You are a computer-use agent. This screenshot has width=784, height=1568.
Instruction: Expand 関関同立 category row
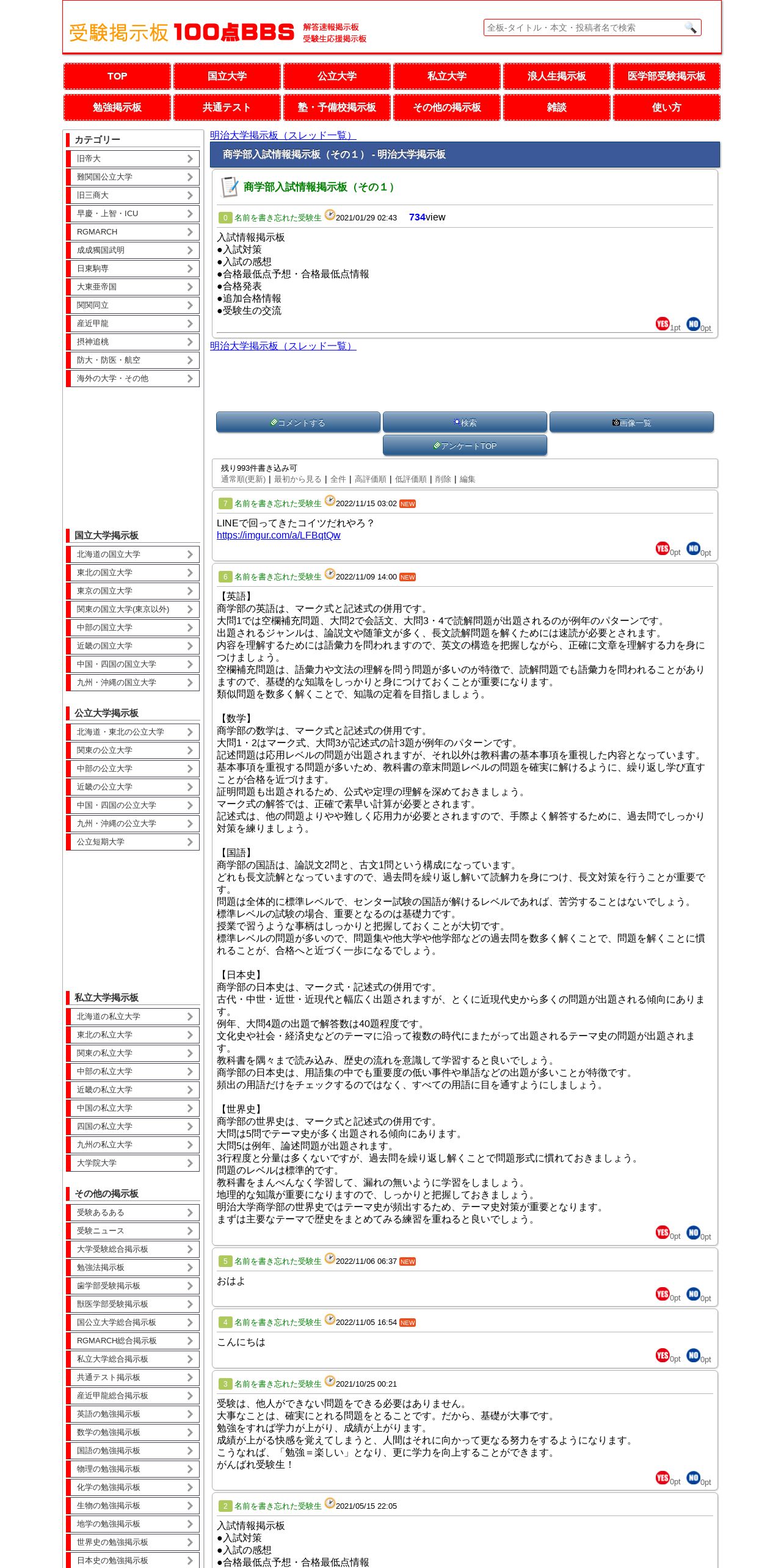[x=133, y=305]
